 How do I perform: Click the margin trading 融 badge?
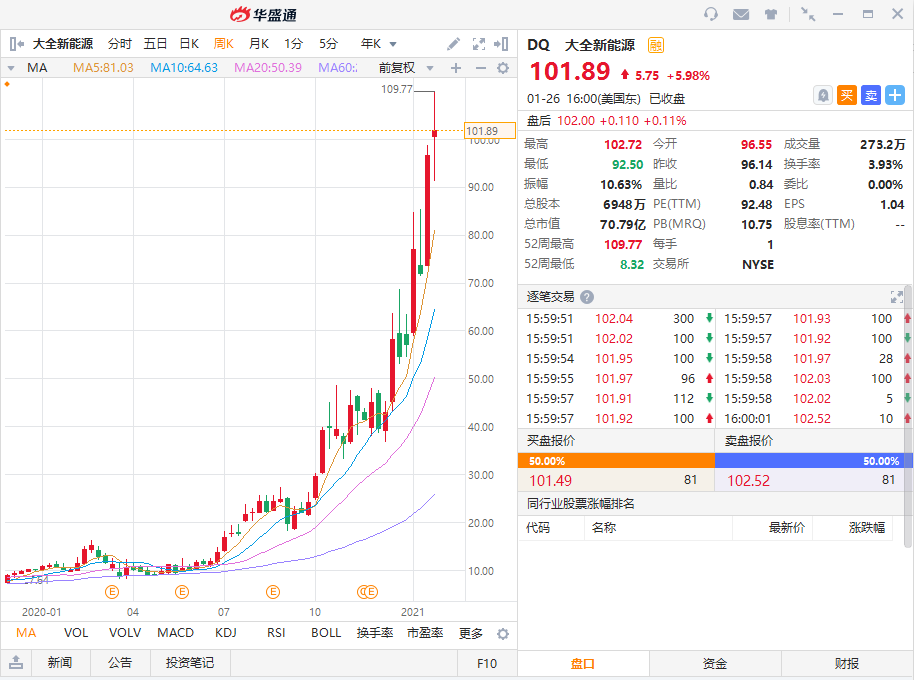[656, 45]
